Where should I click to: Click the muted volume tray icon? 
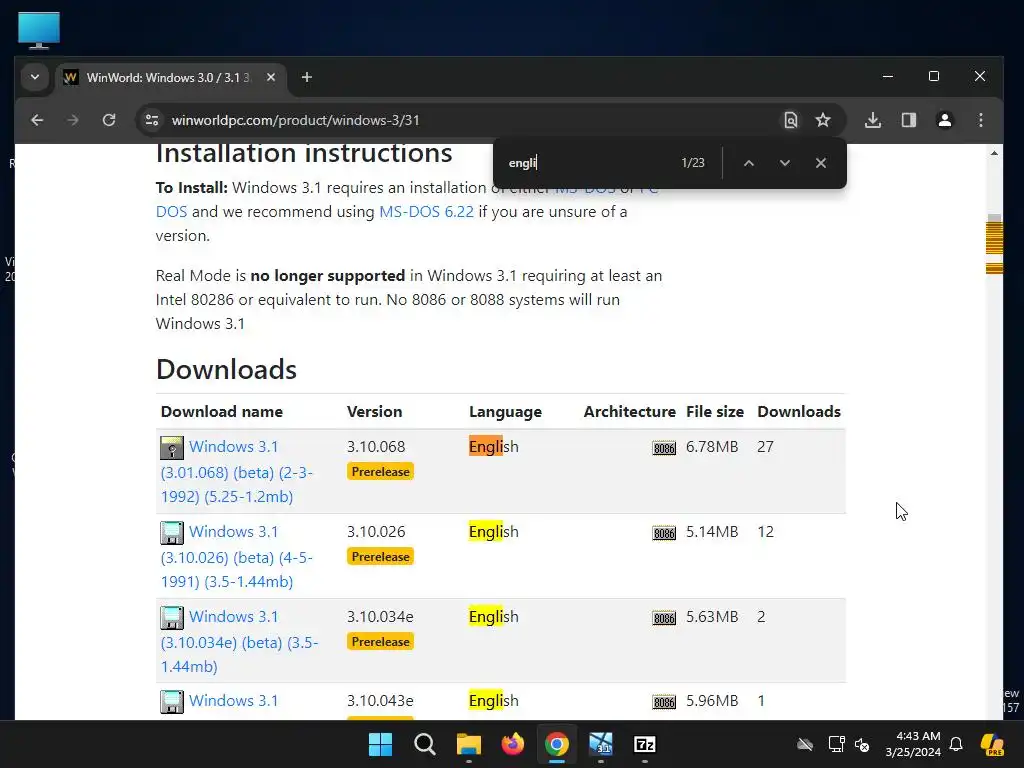[x=862, y=744]
